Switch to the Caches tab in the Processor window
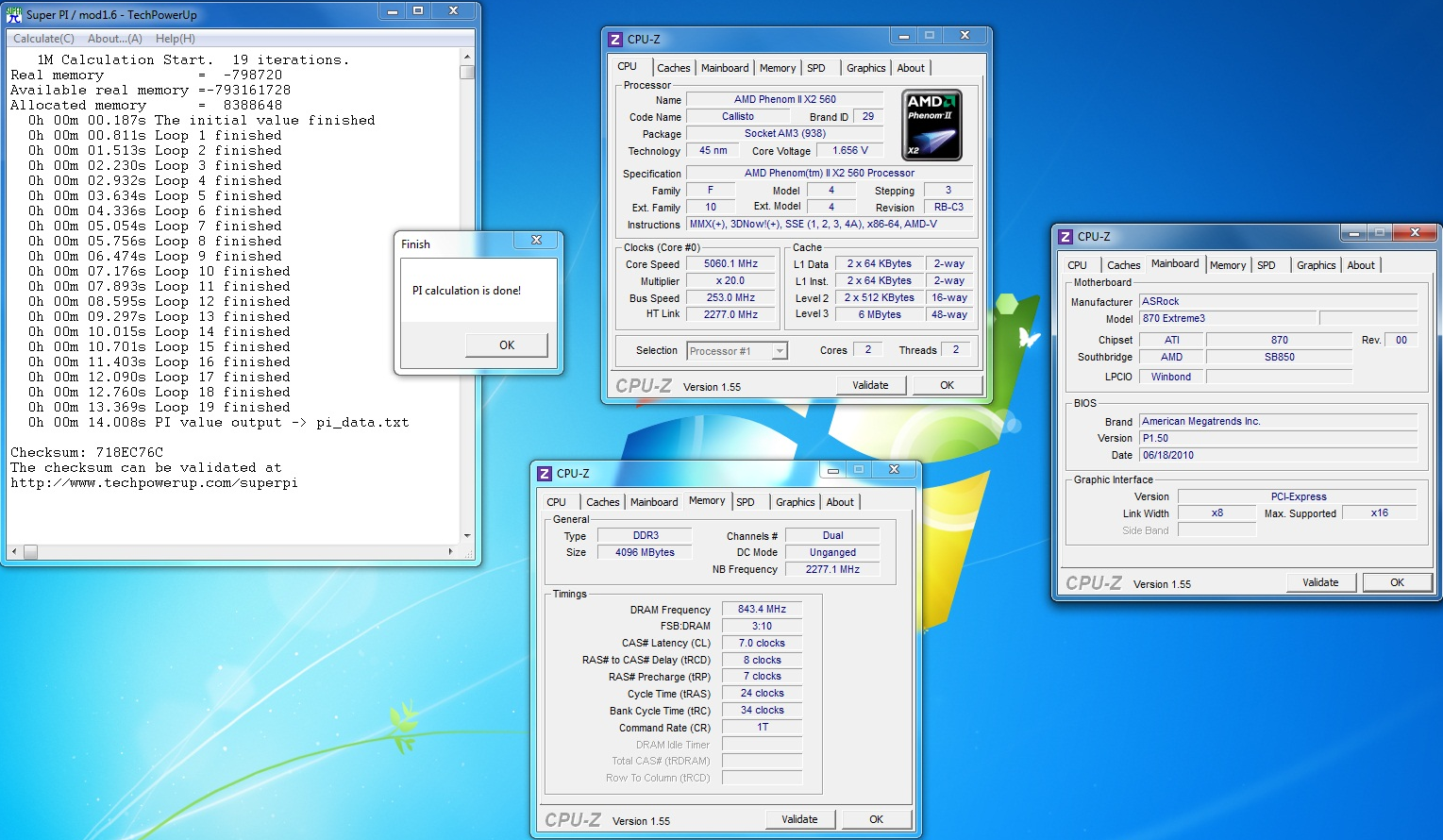Viewport: 1443px width, 840px height. tap(673, 68)
